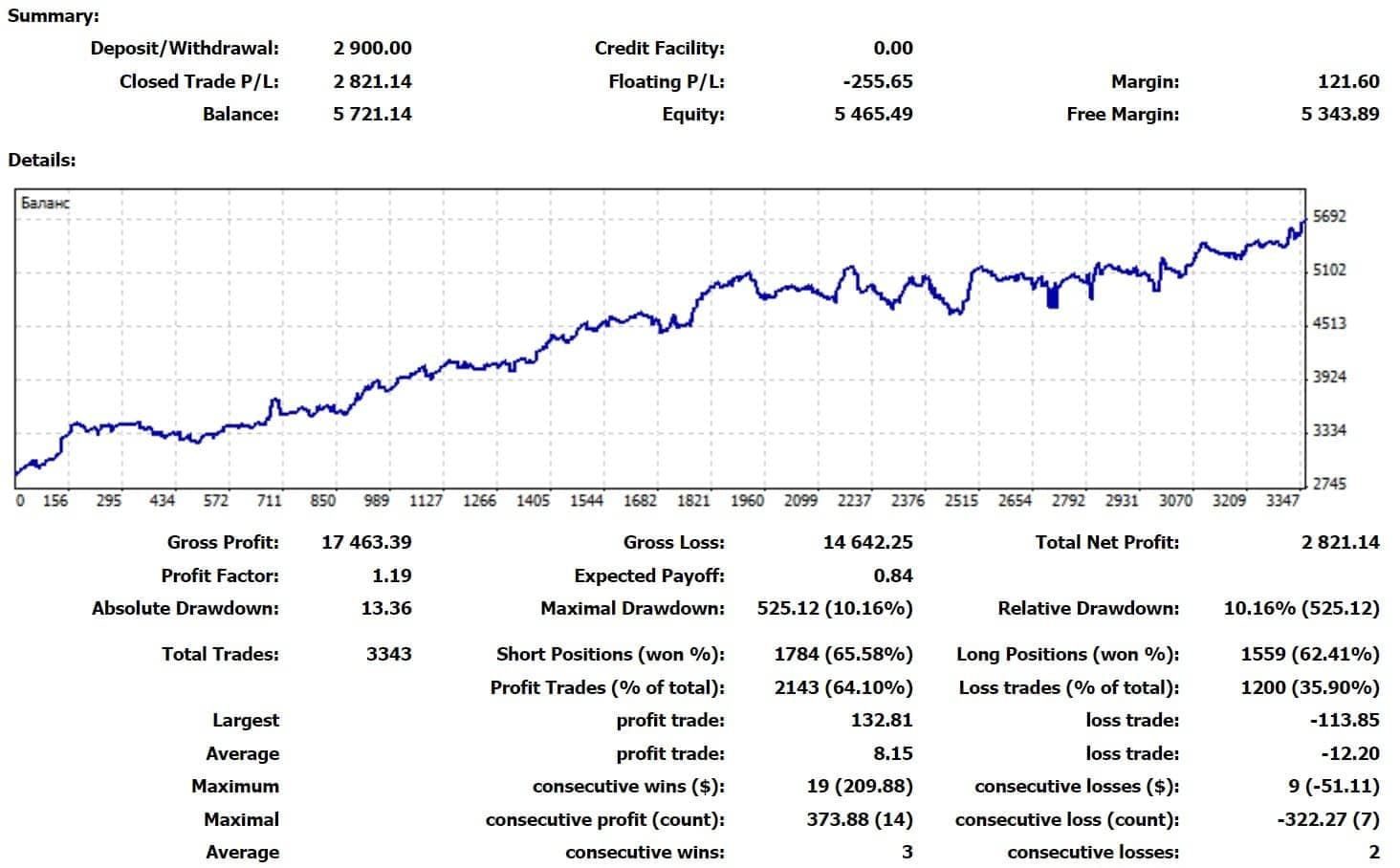Select the largest loss trade value -113.85

(x=1344, y=720)
